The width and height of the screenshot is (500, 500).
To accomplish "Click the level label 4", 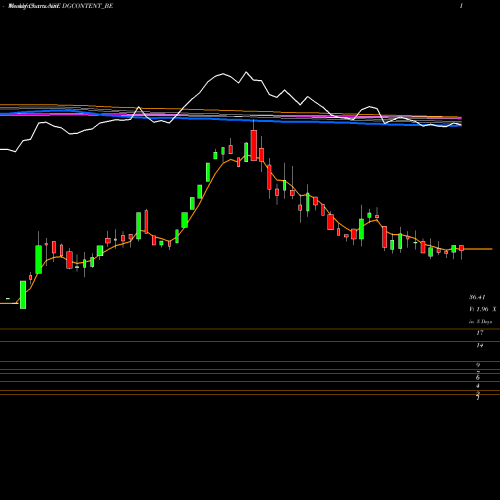I will click(x=478, y=386).
